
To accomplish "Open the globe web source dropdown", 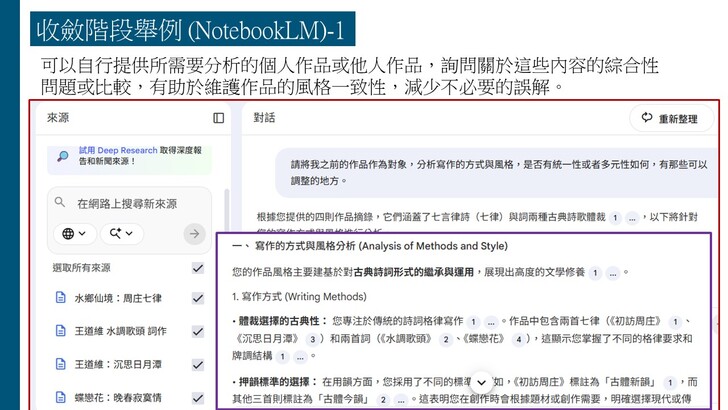I will pos(75,234).
